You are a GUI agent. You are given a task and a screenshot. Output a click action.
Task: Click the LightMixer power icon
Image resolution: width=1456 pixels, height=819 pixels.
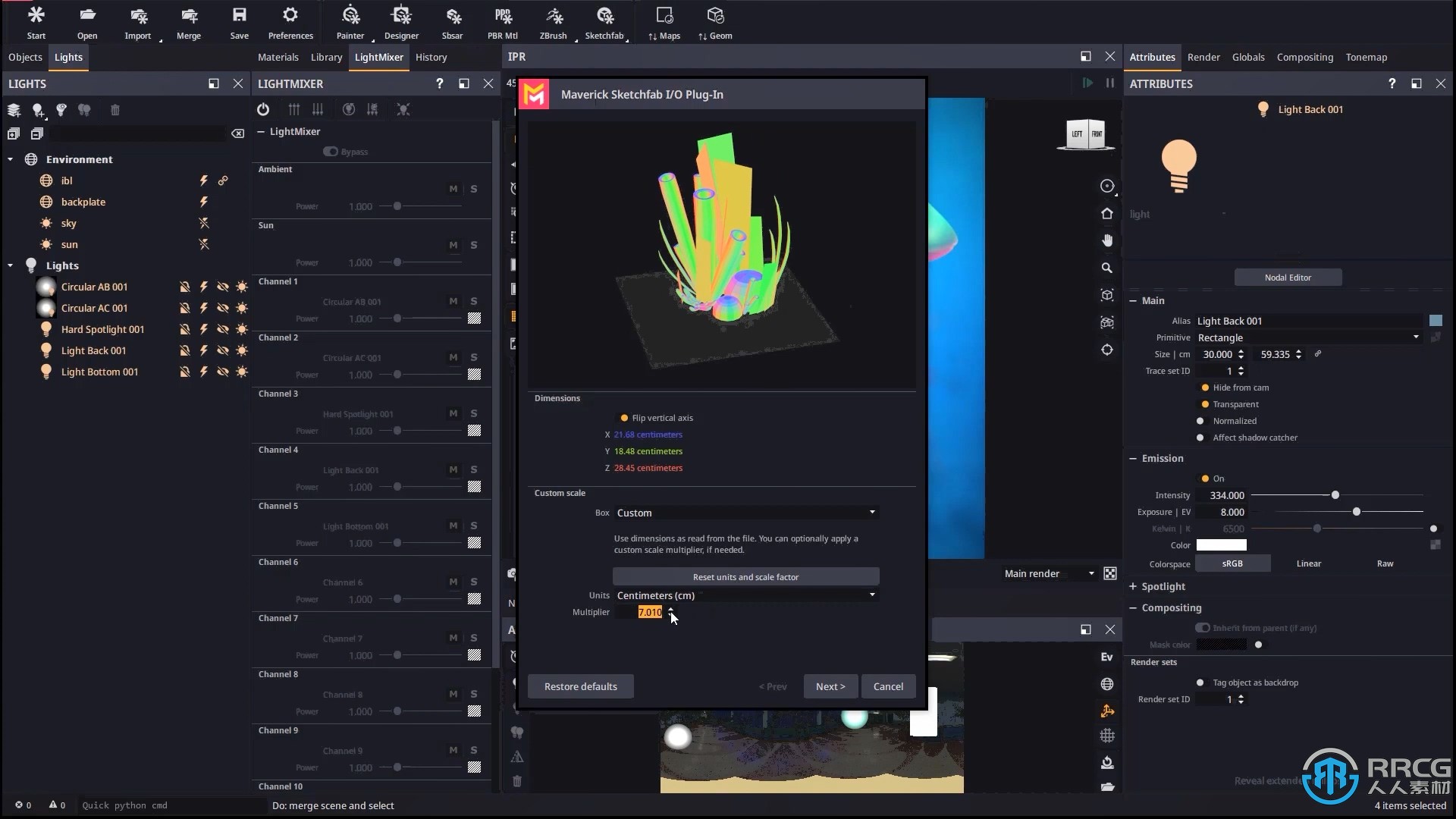tap(263, 109)
